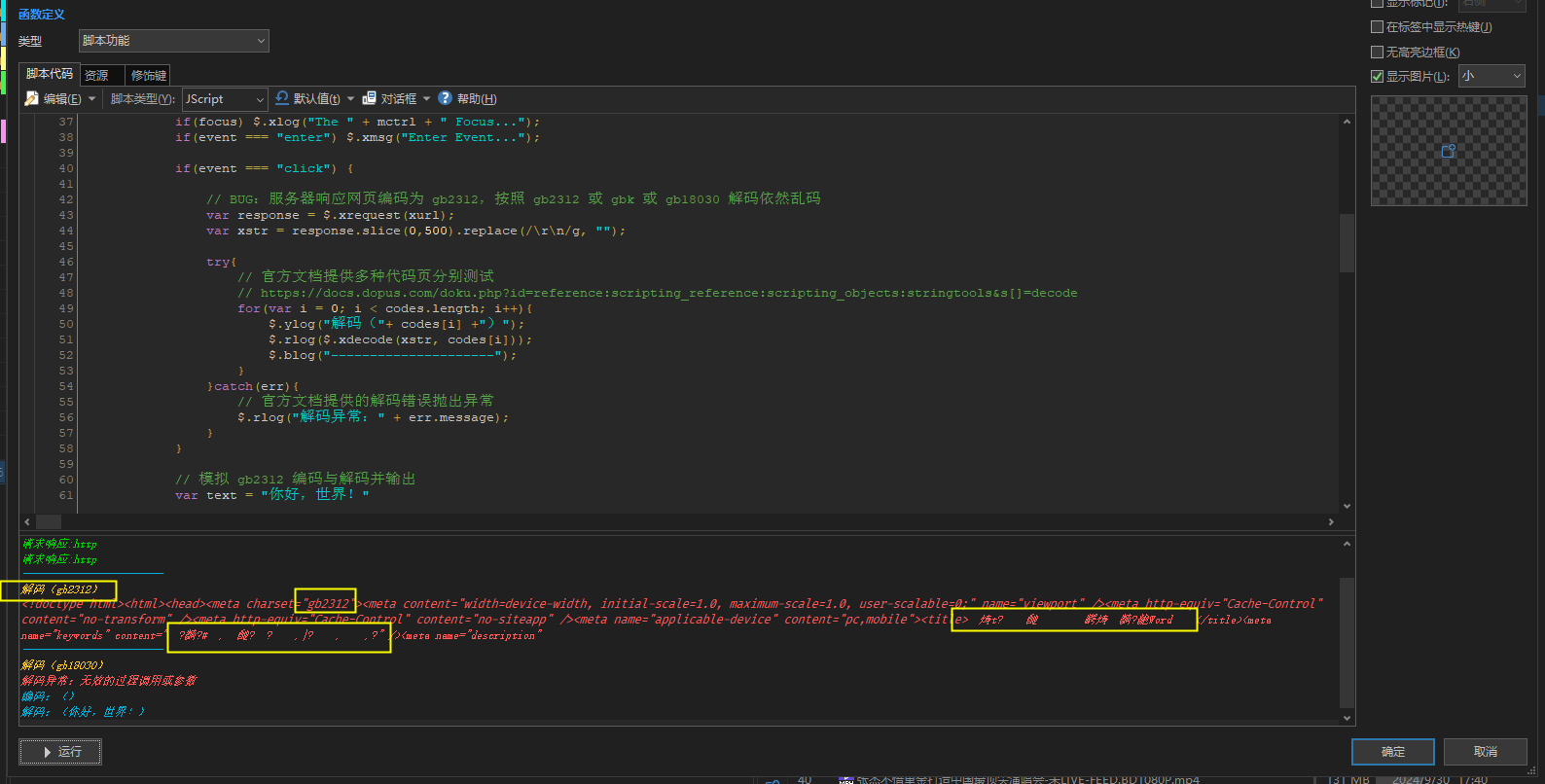Click the 默认值 reset arrow icon
The height and width of the screenshot is (784, 1545).
282,98
